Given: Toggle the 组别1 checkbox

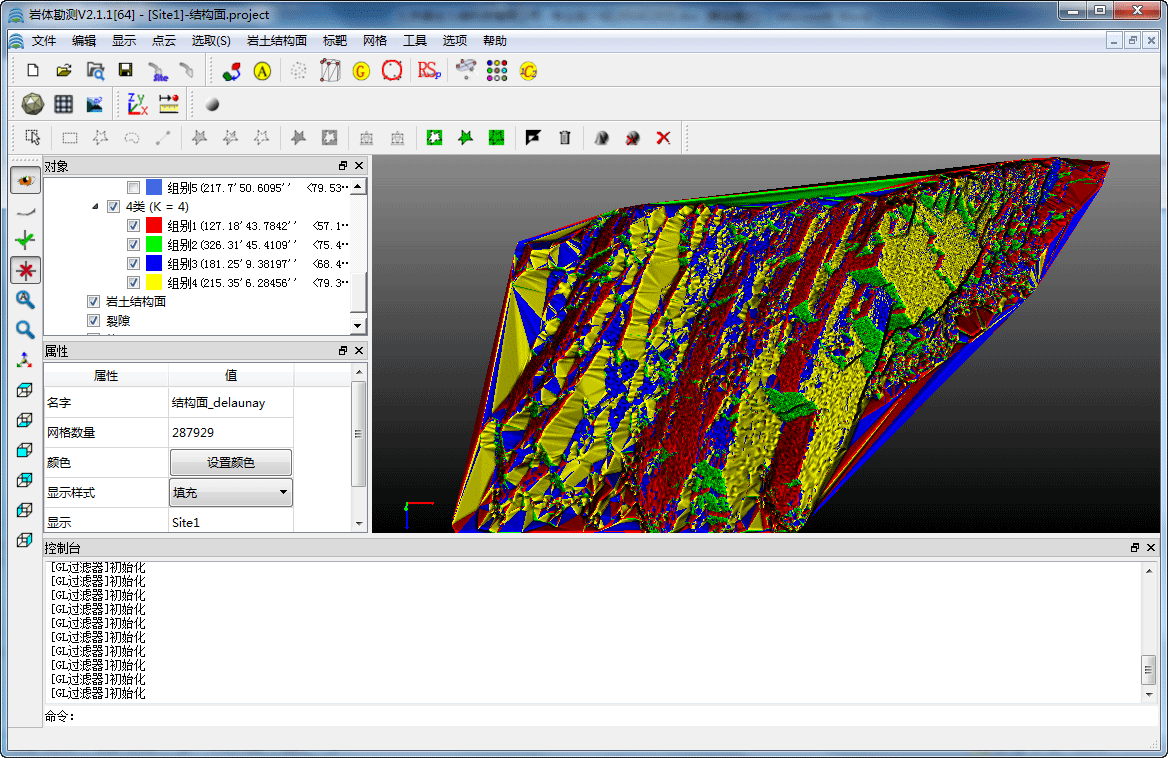Looking at the screenshot, I should pyautogui.click(x=133, y=226).
